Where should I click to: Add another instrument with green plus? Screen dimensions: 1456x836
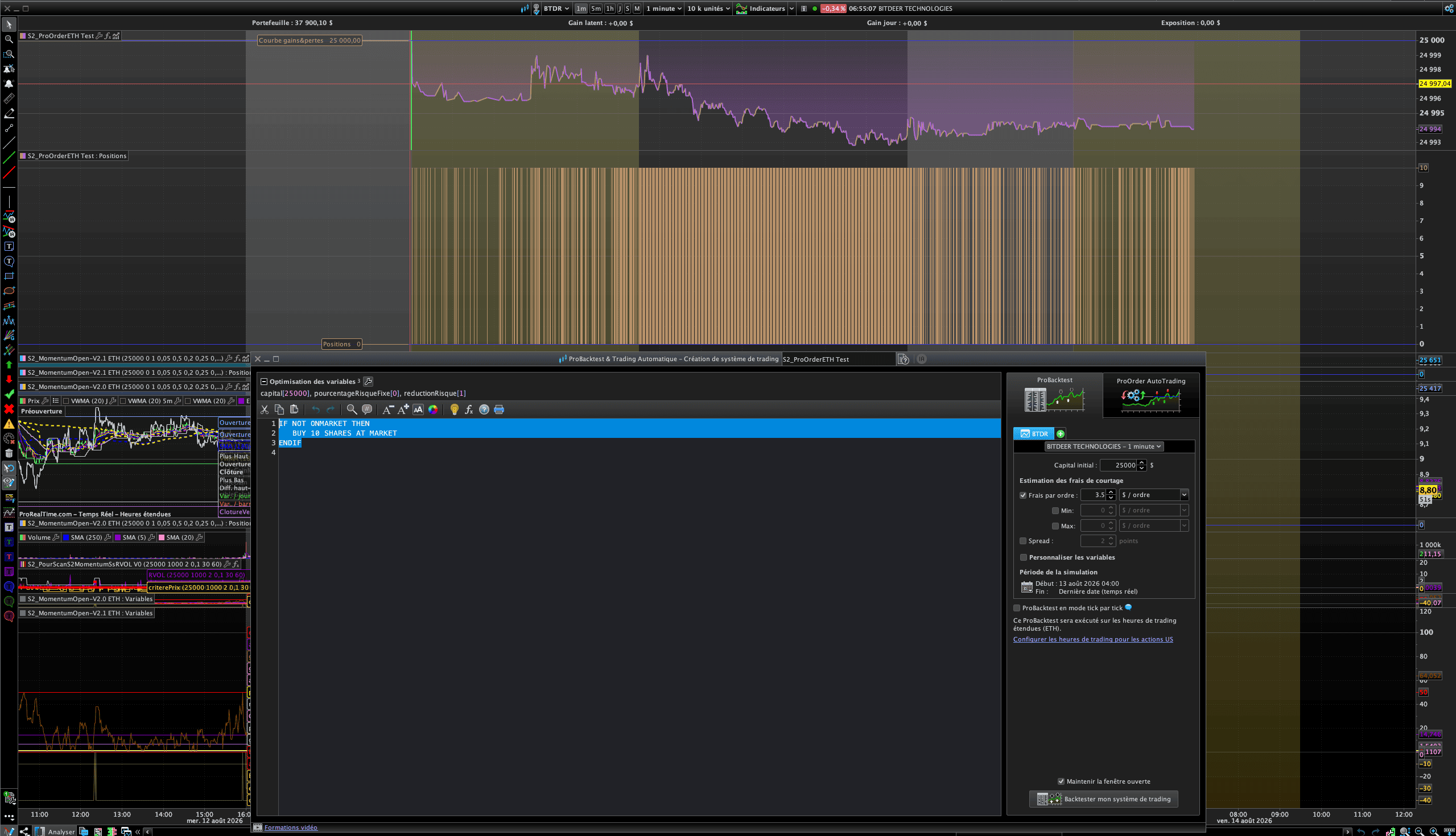[1060, 434]
